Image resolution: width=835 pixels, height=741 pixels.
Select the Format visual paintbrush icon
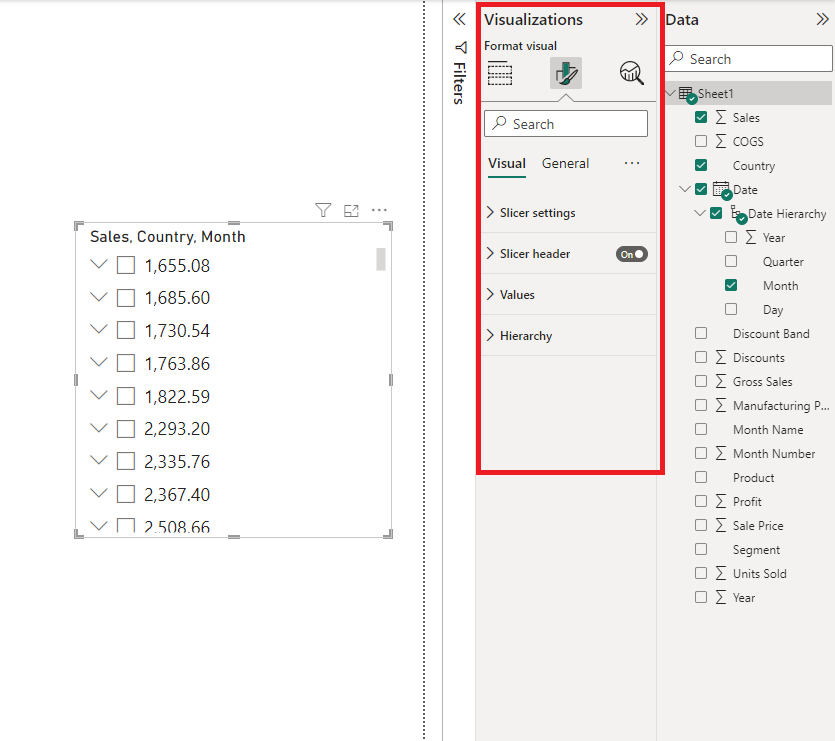pos(566,73)
